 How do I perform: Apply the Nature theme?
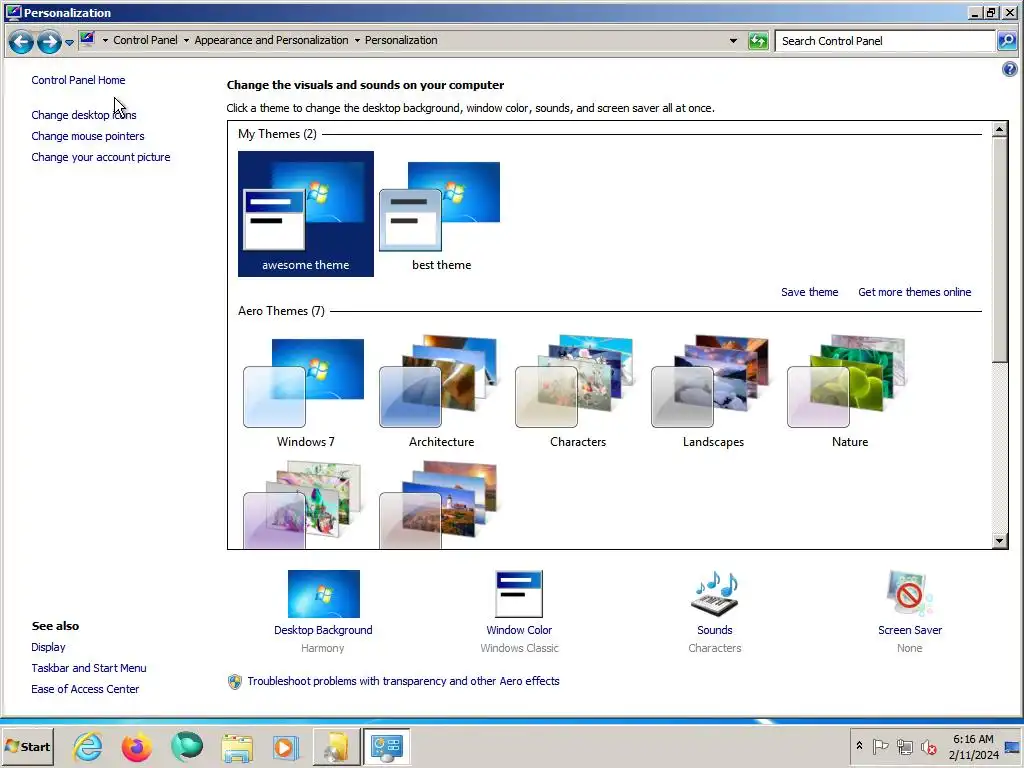849,391
